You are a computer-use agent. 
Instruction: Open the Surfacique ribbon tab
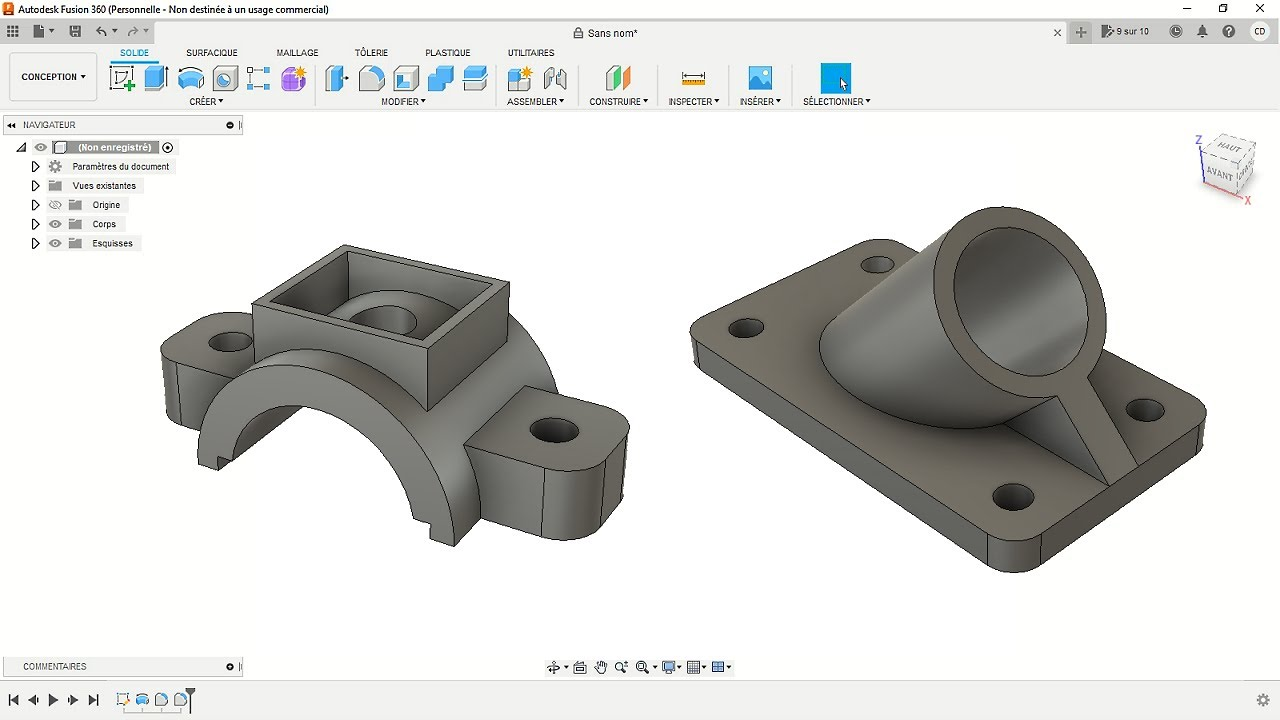pyautogui.click(x=211, y=52)
